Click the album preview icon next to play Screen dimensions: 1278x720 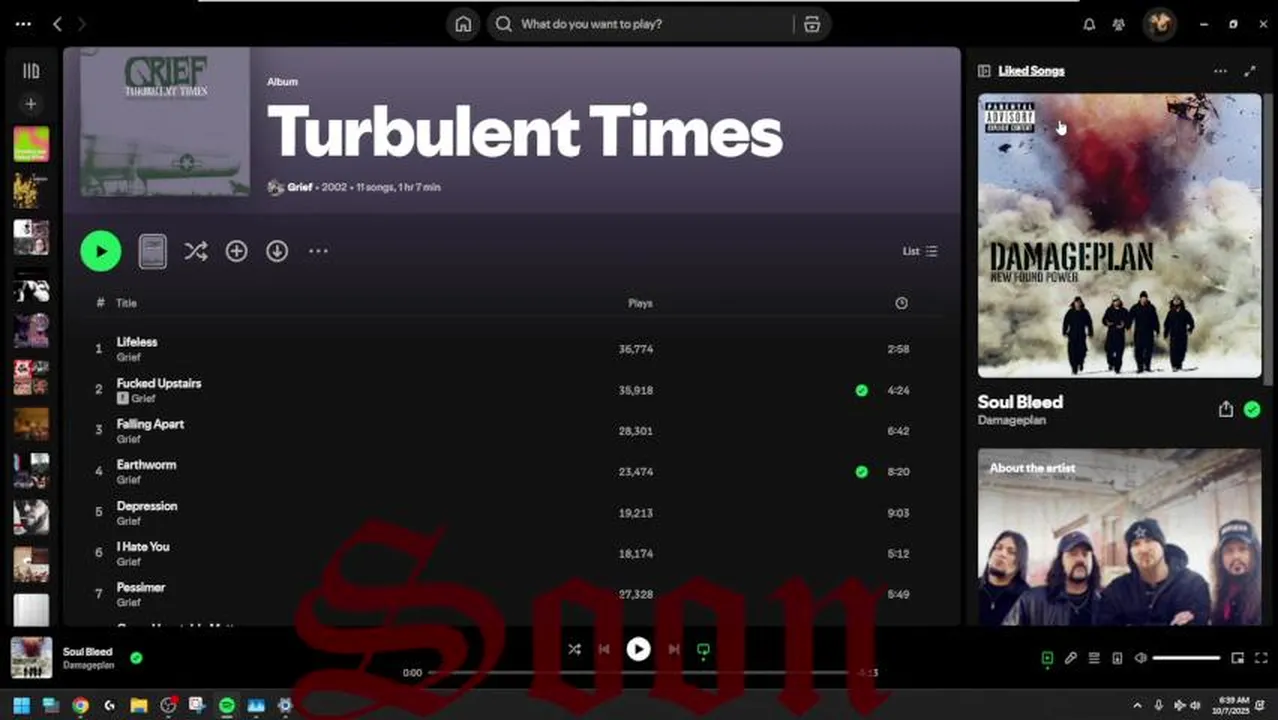(x=152, y=251)
